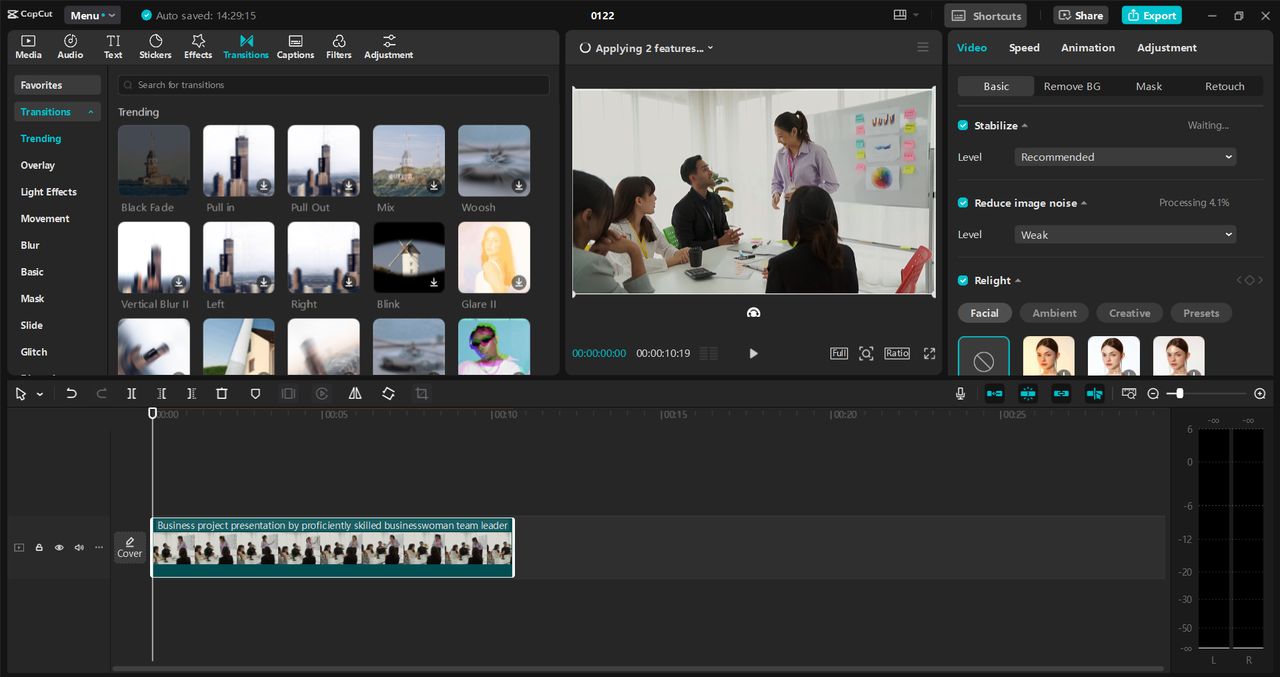Open the Effects panel
This screenshot has height=677, width=1280.
coord(198,47)
